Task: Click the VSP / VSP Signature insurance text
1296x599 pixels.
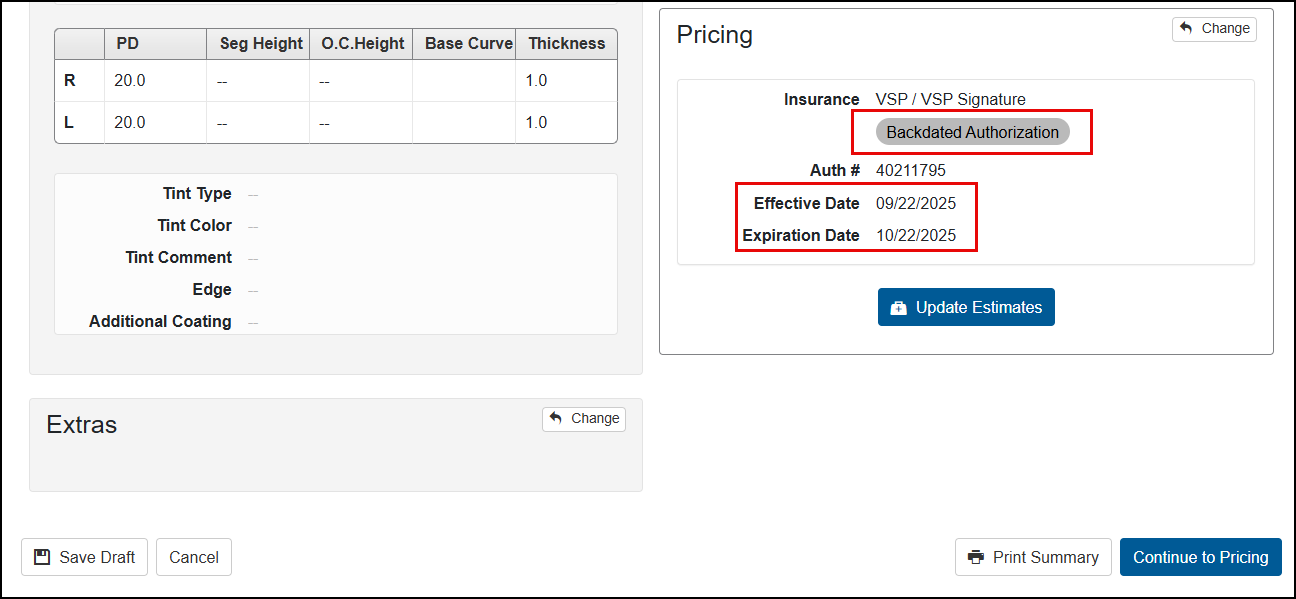Action: [x=950, y=100]
